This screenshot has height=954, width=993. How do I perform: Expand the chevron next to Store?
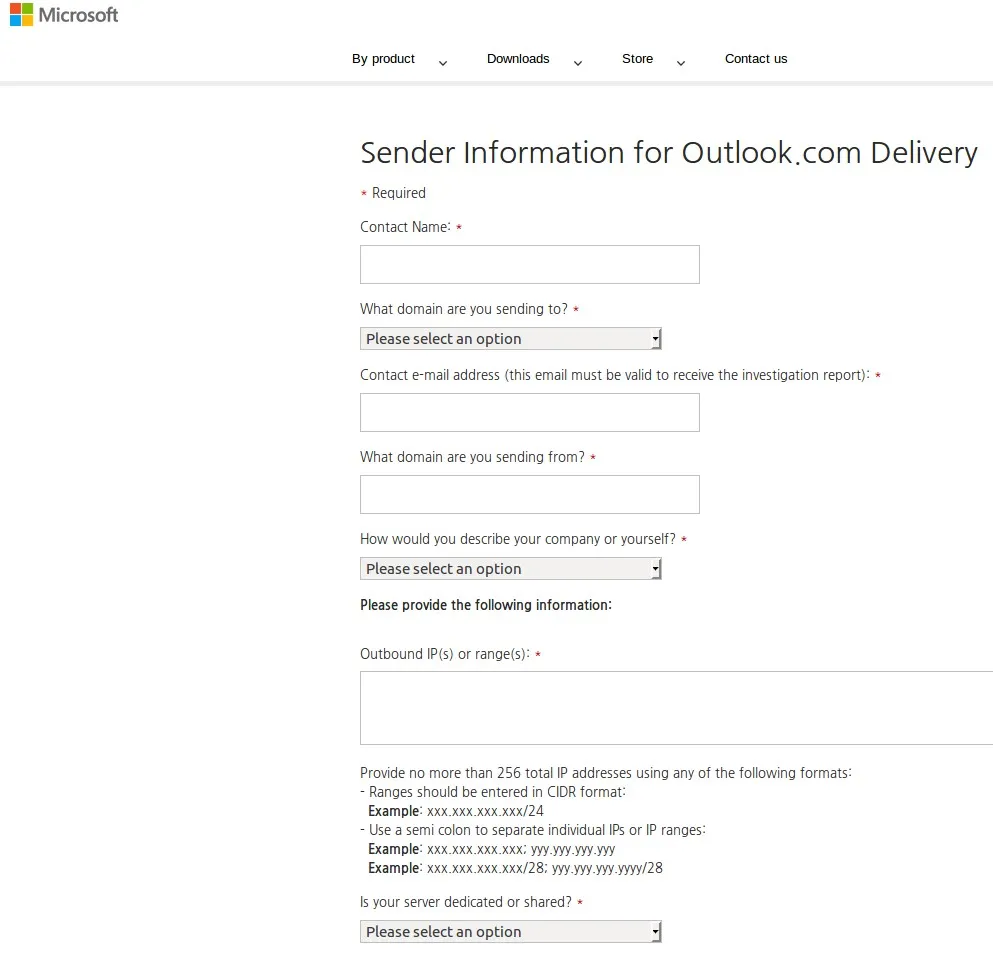681,63
